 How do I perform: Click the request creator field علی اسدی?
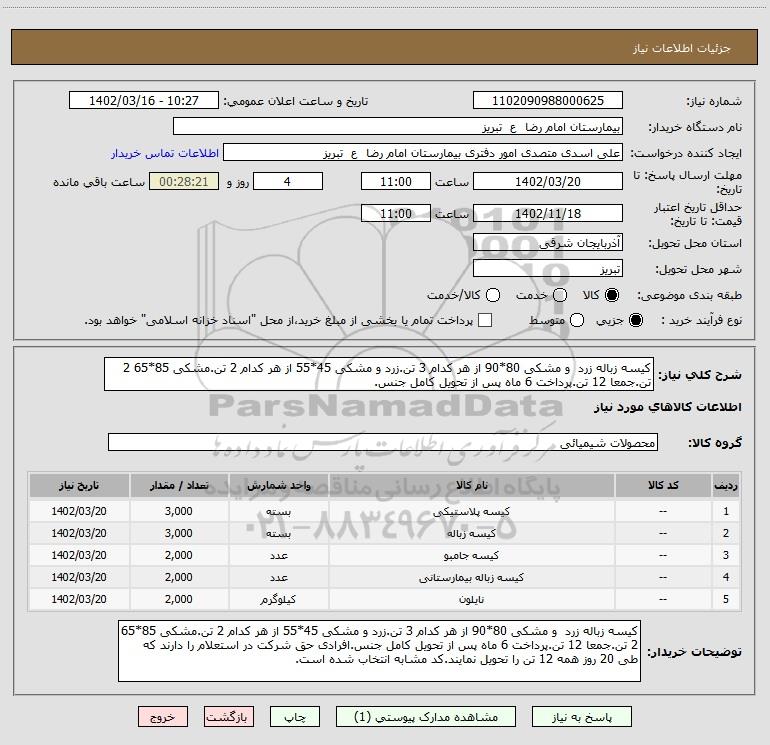click(x=423, y=153)
